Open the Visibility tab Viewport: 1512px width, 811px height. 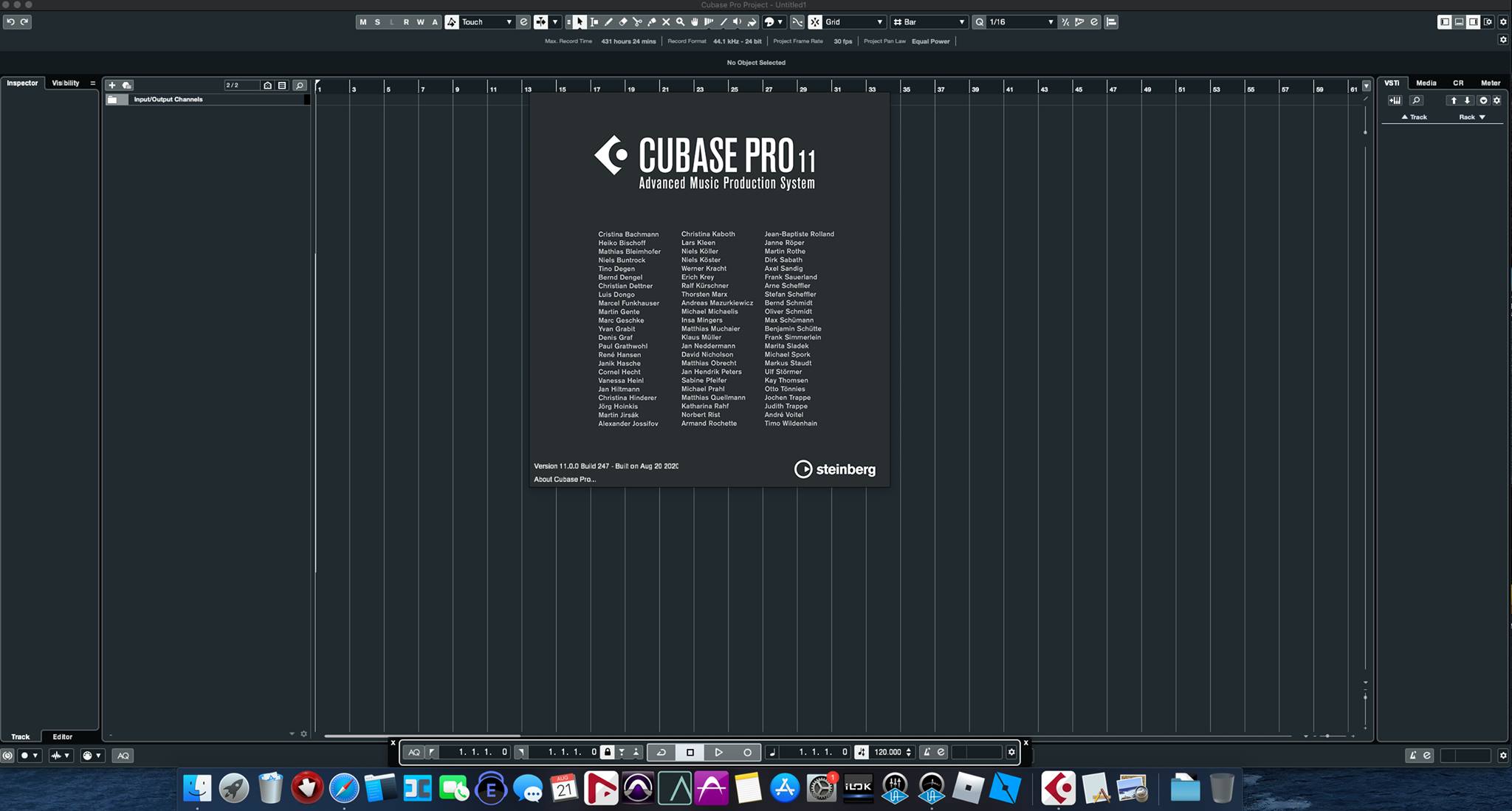pyautogui.click(x=66, y=83)
